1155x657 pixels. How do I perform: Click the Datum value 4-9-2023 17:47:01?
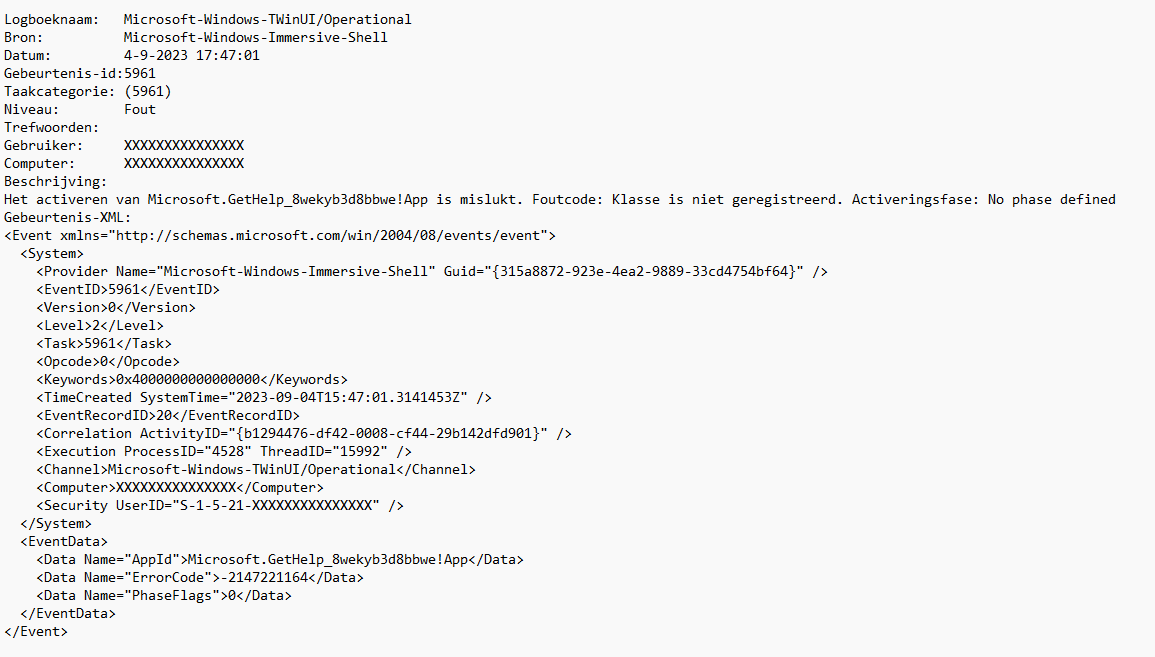192,55
